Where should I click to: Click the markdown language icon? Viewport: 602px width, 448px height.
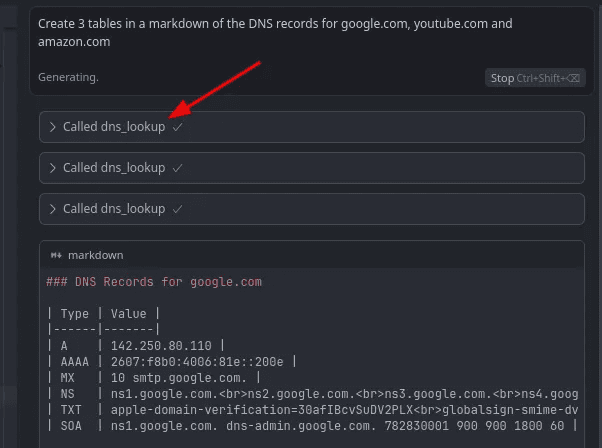[x=56, y=256]
